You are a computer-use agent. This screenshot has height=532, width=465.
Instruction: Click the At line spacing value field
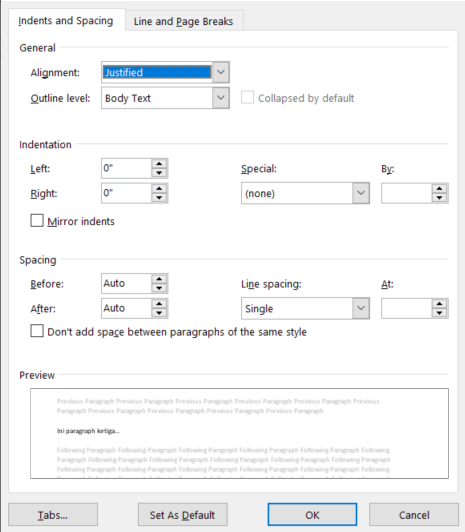(407, 308)
